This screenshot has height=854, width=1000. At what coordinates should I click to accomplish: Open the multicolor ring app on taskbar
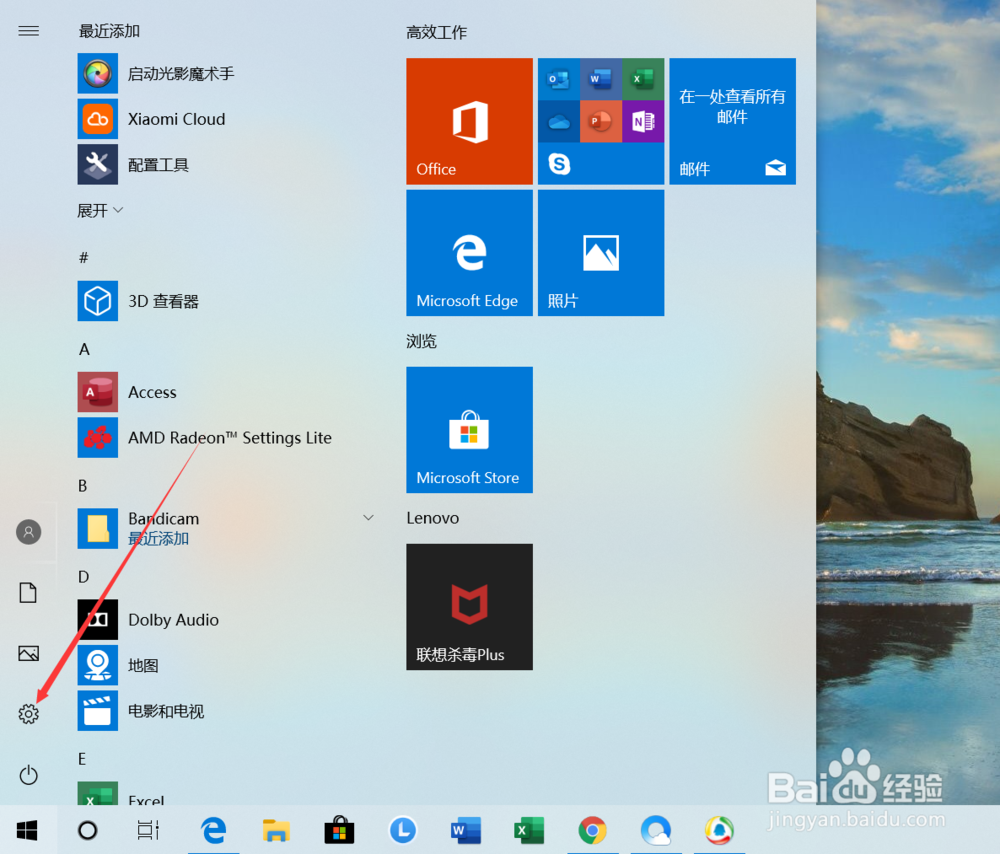pos(719,830)
